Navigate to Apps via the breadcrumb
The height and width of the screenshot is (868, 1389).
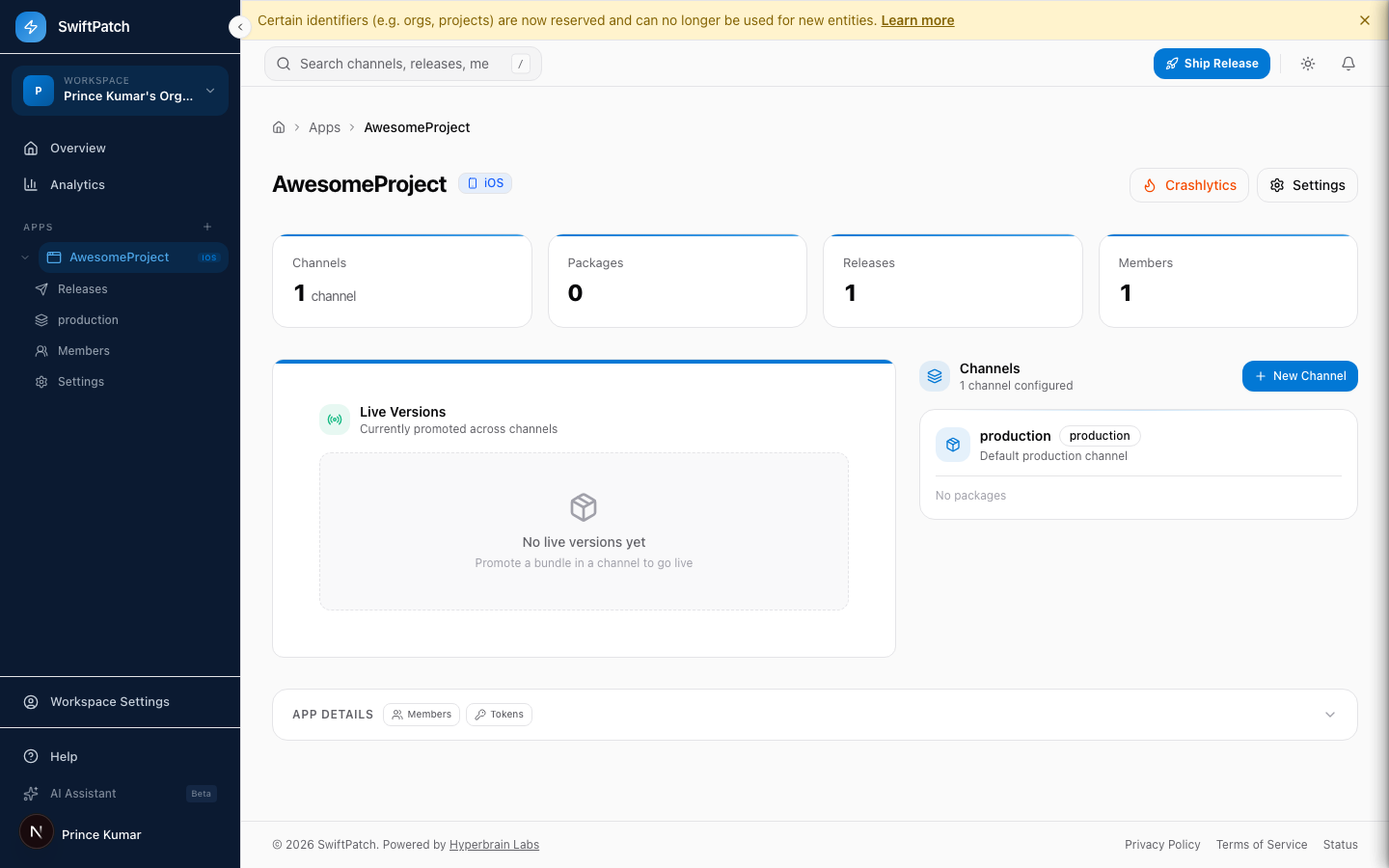click(324, 126)
